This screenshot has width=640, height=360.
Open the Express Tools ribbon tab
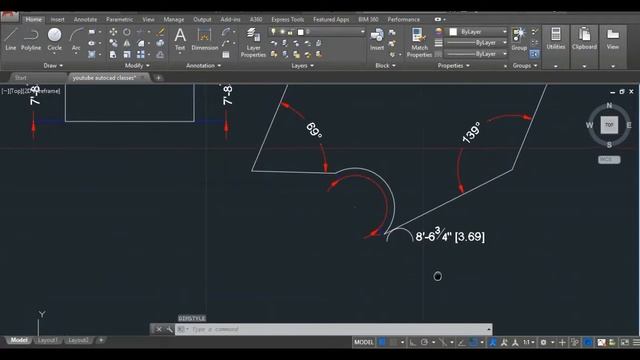coord(287,19)
